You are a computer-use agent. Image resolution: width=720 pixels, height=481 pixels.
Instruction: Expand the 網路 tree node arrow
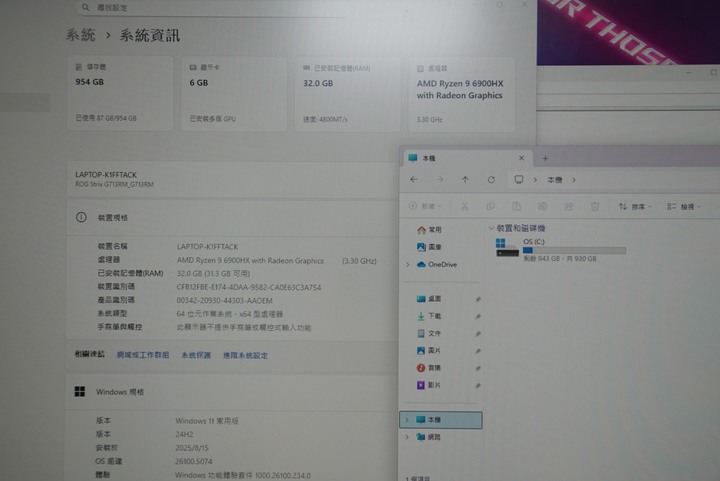[x=407, y=437]
